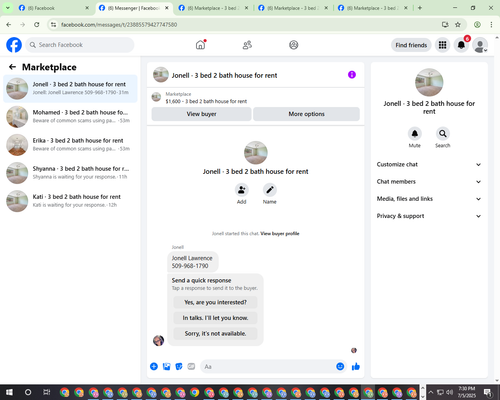The height and width of the screenshot is (400, 500).
Task: Choose a GIF in composer
Action: [x=191, y=367]
